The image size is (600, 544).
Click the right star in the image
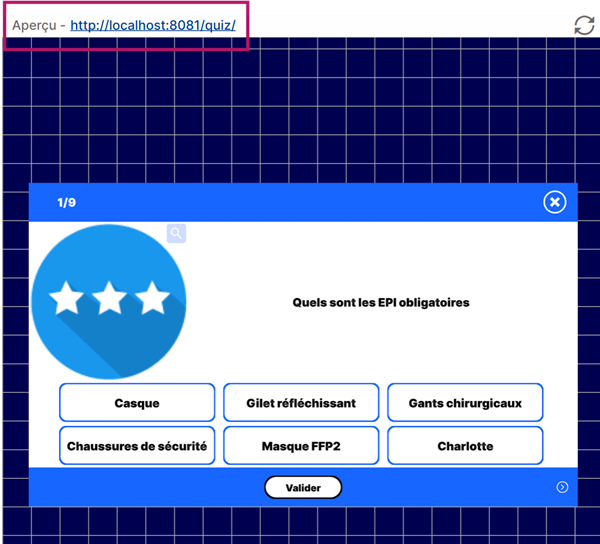pos(152,297)
